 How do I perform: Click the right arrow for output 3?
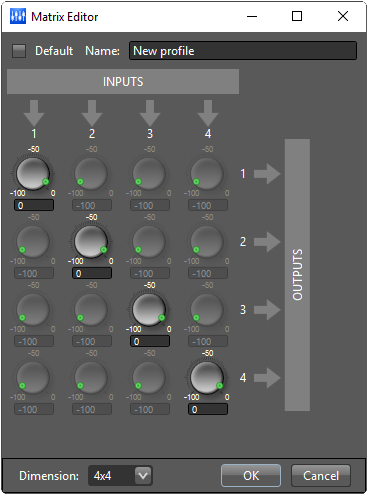[x=267, y=310]
